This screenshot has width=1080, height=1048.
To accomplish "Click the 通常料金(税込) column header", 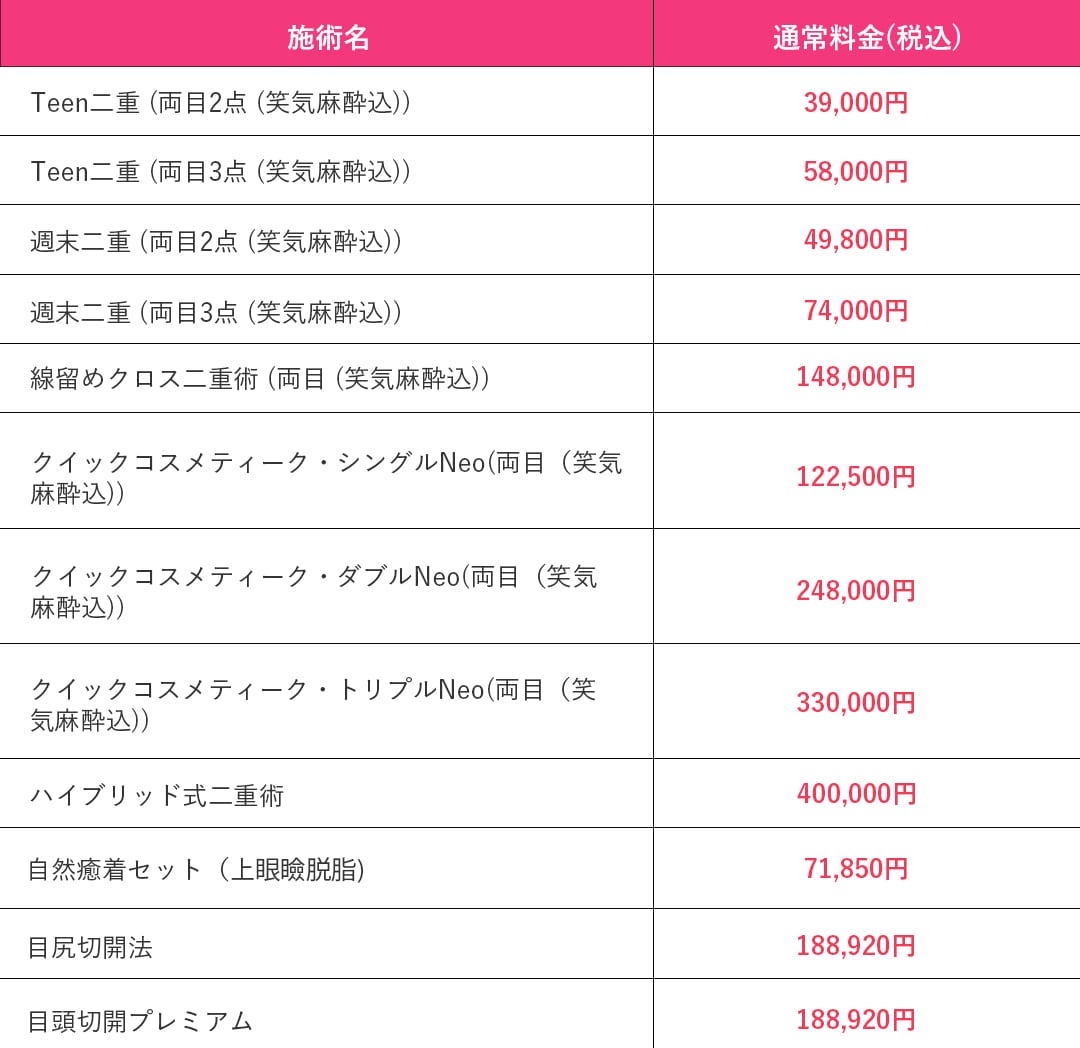I will [x=866, y=36].
